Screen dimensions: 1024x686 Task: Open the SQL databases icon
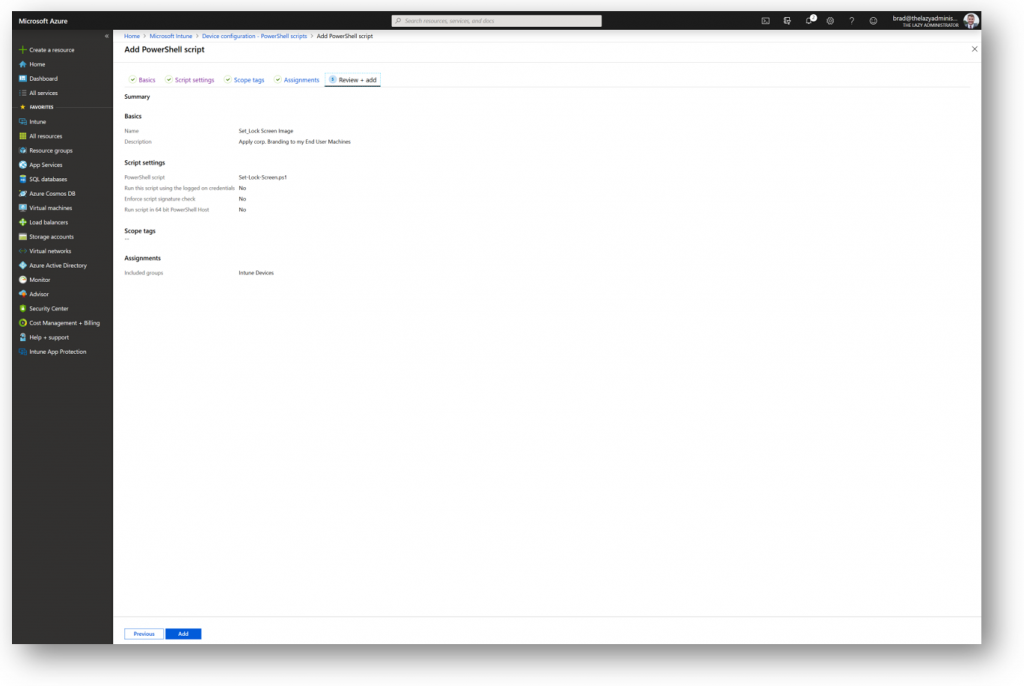pyautogui.click(x=23, y=179)
